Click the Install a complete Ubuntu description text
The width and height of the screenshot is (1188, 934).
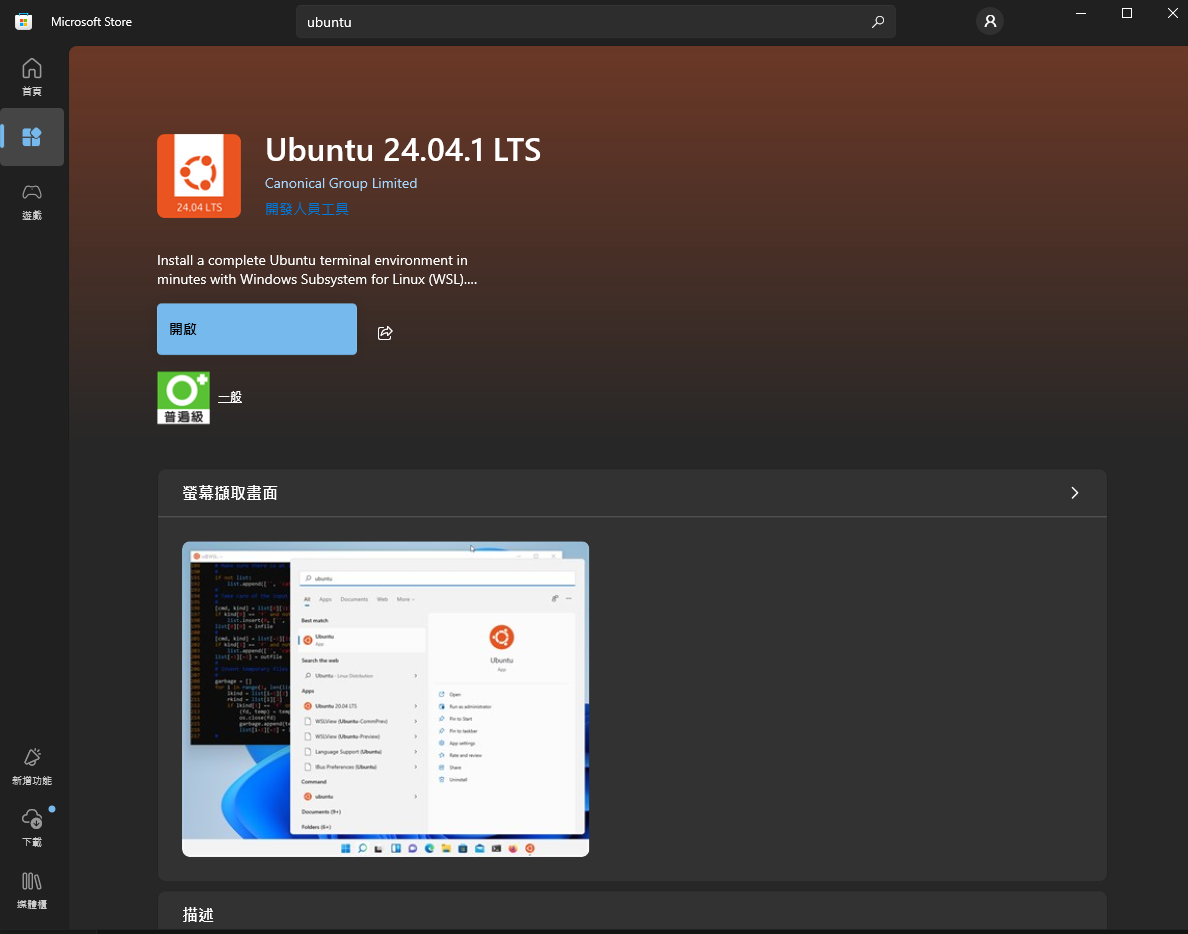tap(317, 270)
